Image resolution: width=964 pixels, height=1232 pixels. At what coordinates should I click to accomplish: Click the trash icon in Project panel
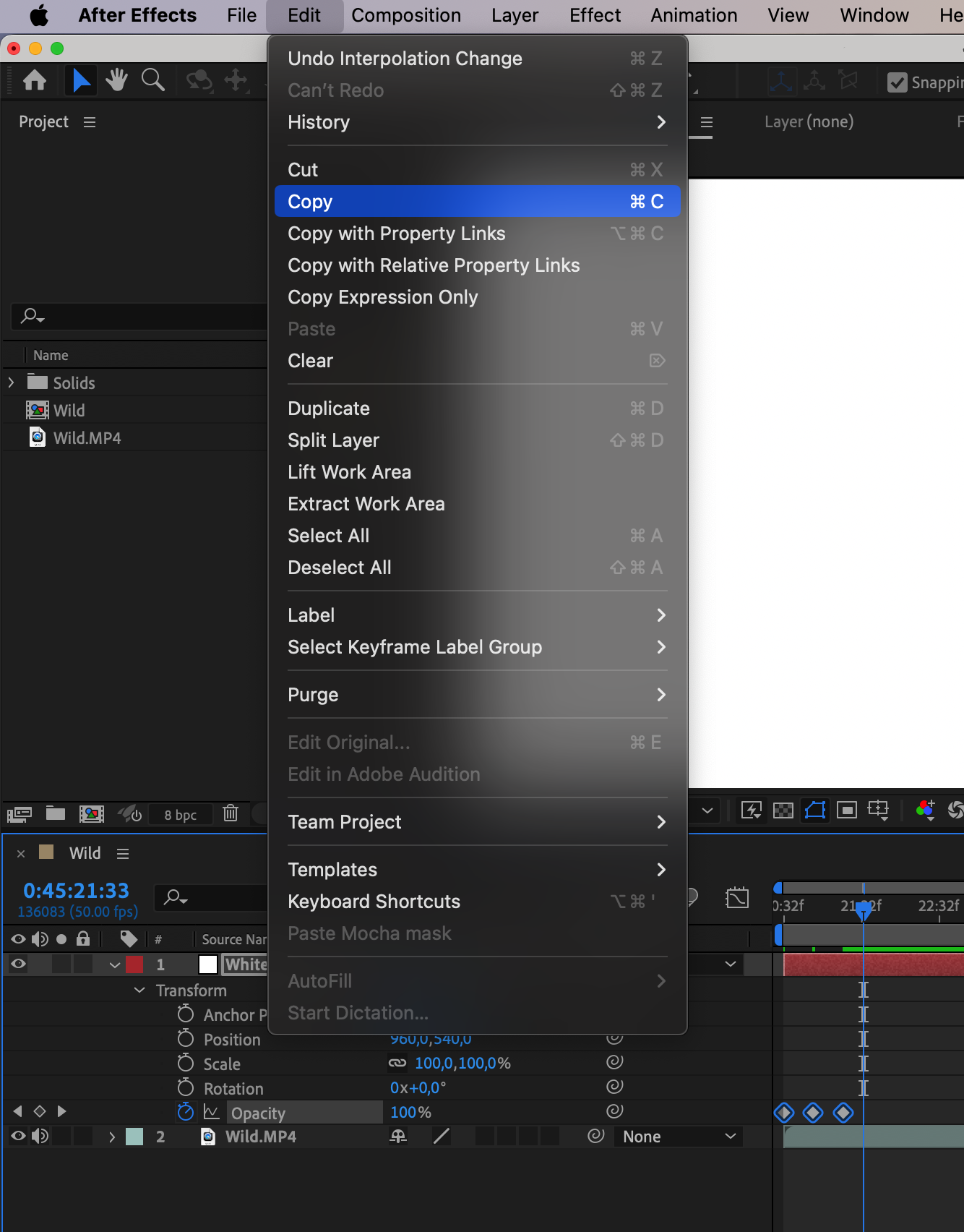(231, 813)
